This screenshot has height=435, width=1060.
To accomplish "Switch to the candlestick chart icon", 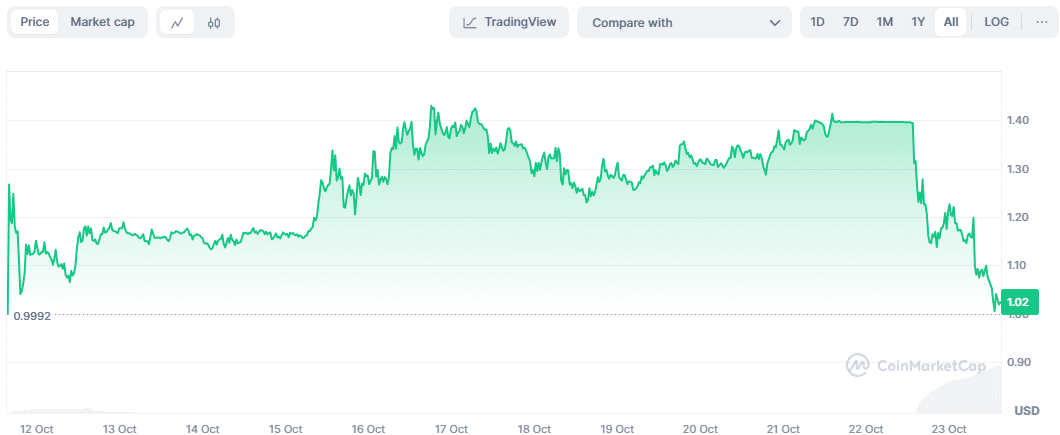I will point(214,22).
